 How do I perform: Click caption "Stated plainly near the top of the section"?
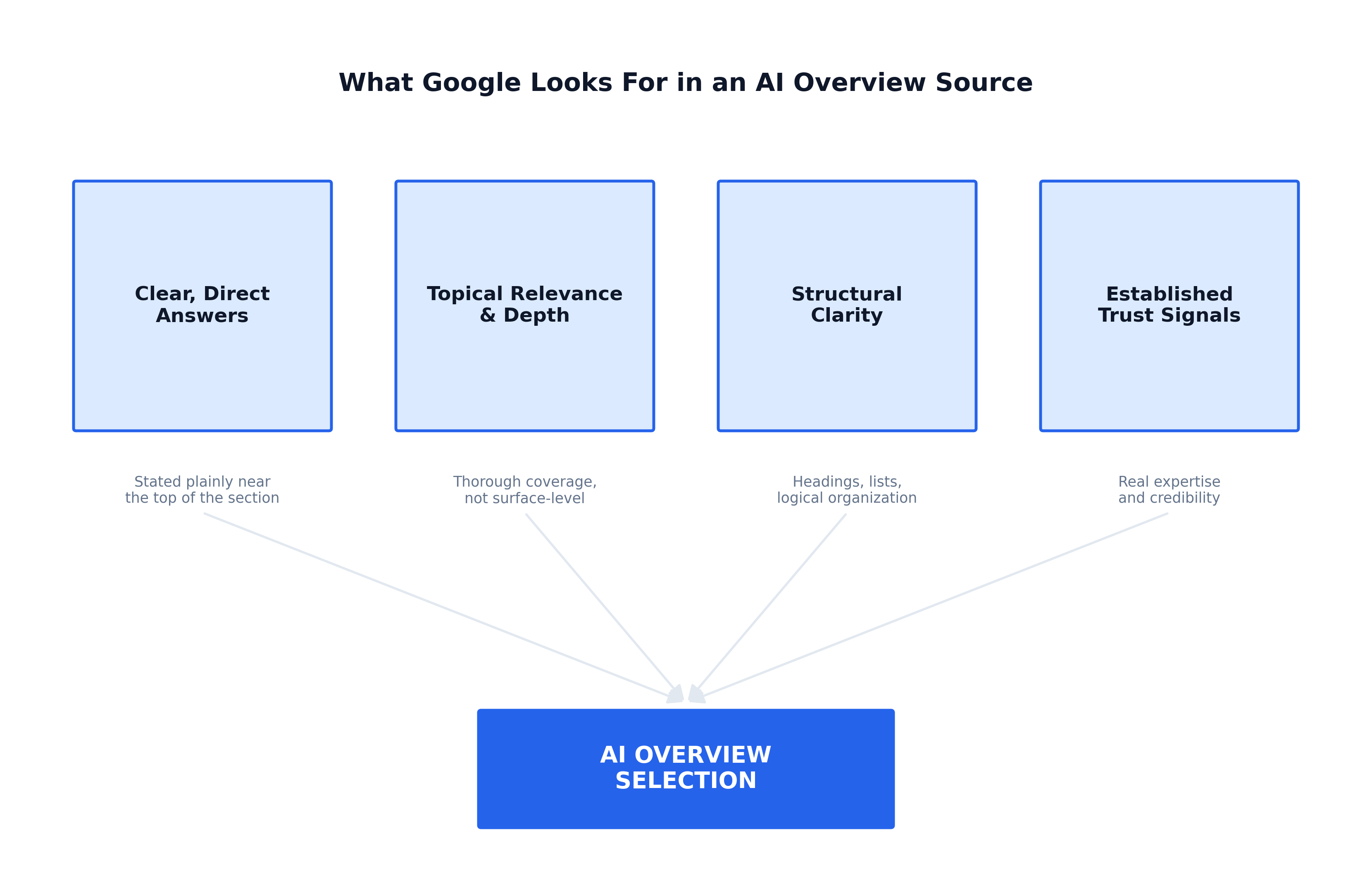(202, 490)
